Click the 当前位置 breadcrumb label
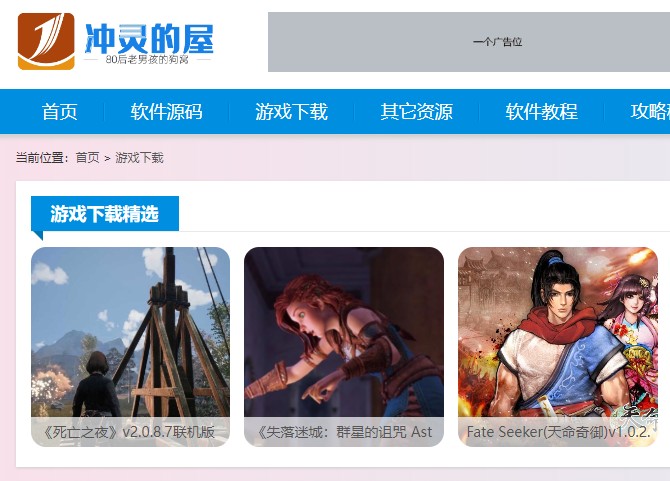Viewport: 670px width, 481px height. [42, 158]
